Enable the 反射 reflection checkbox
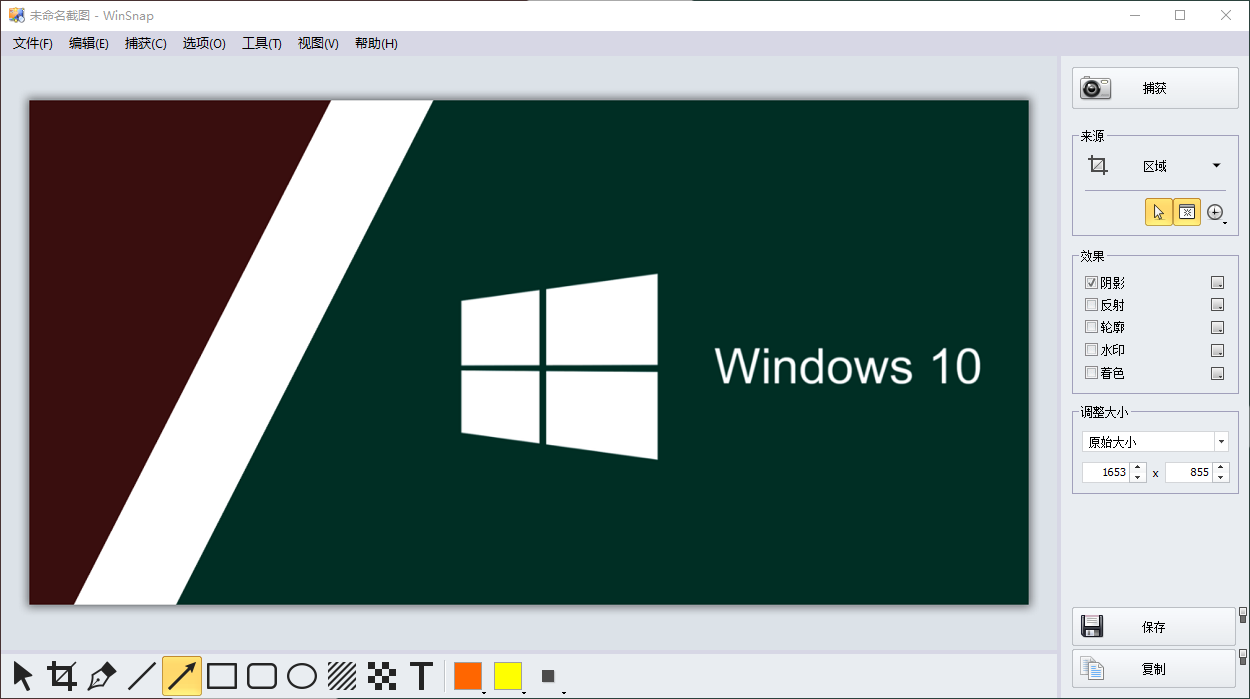The width and height of the screenshot is (1250, 699). click(1091, 305)
